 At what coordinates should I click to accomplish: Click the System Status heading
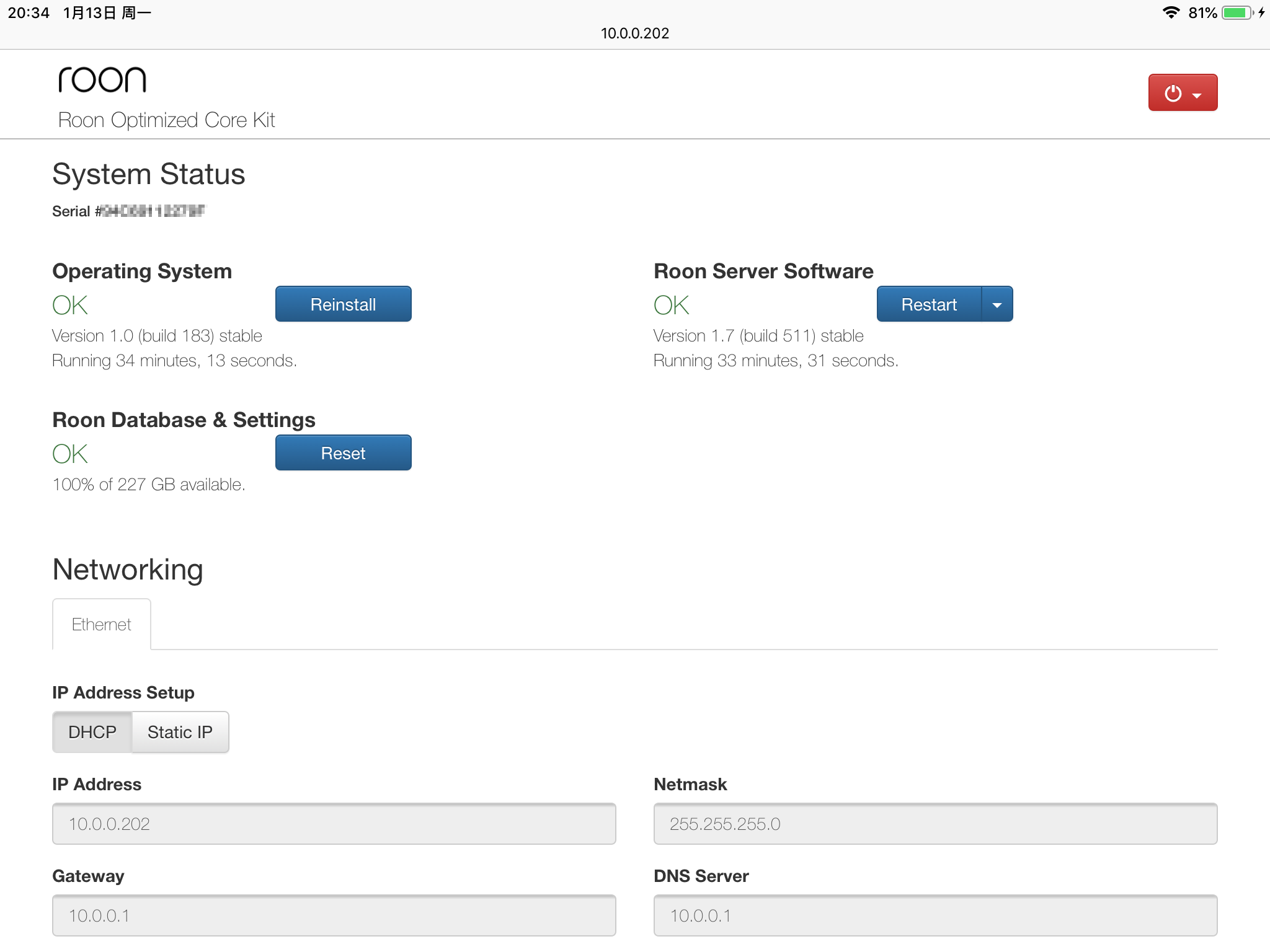(x=149, y=174)
